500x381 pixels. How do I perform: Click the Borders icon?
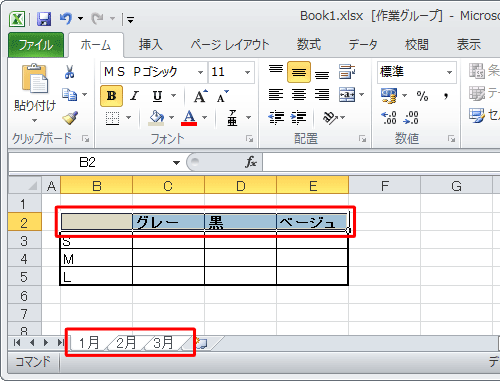coord(112,118)
